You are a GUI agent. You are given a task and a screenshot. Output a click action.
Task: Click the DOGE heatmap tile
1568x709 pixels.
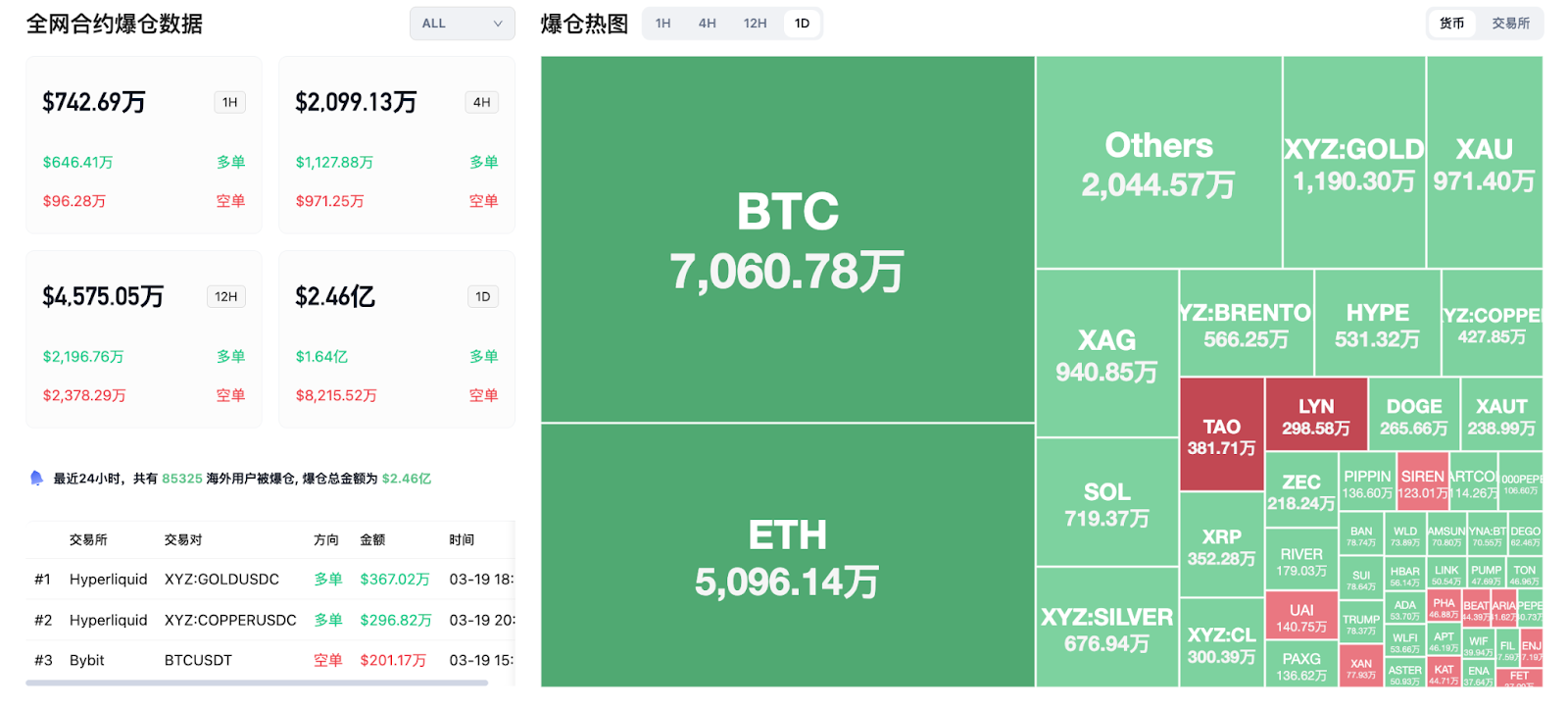tap(1413, 413)
